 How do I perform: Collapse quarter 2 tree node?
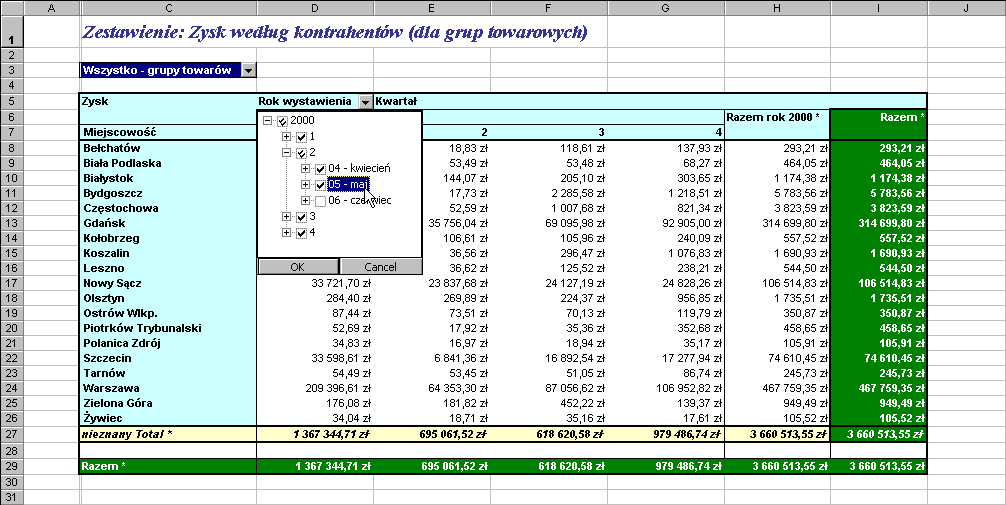pyautogui.click(x=287, y=153)
